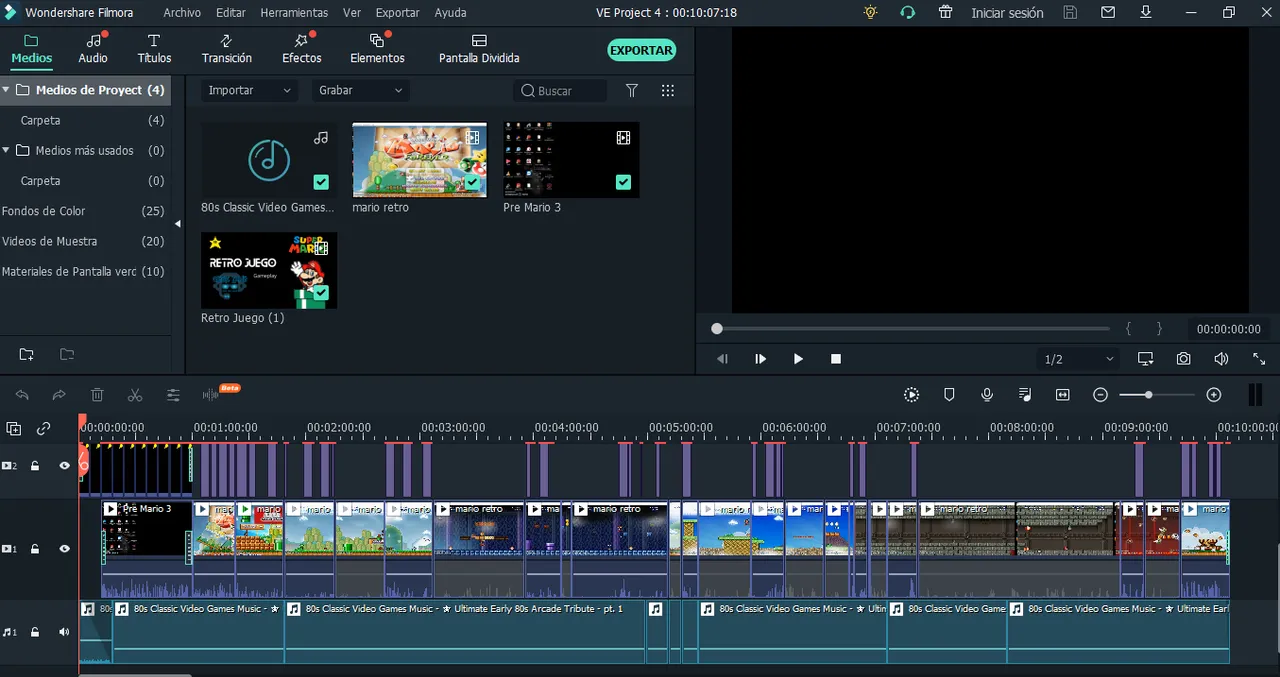
Task: Click Iniciar sesión
Action: 1007,13
